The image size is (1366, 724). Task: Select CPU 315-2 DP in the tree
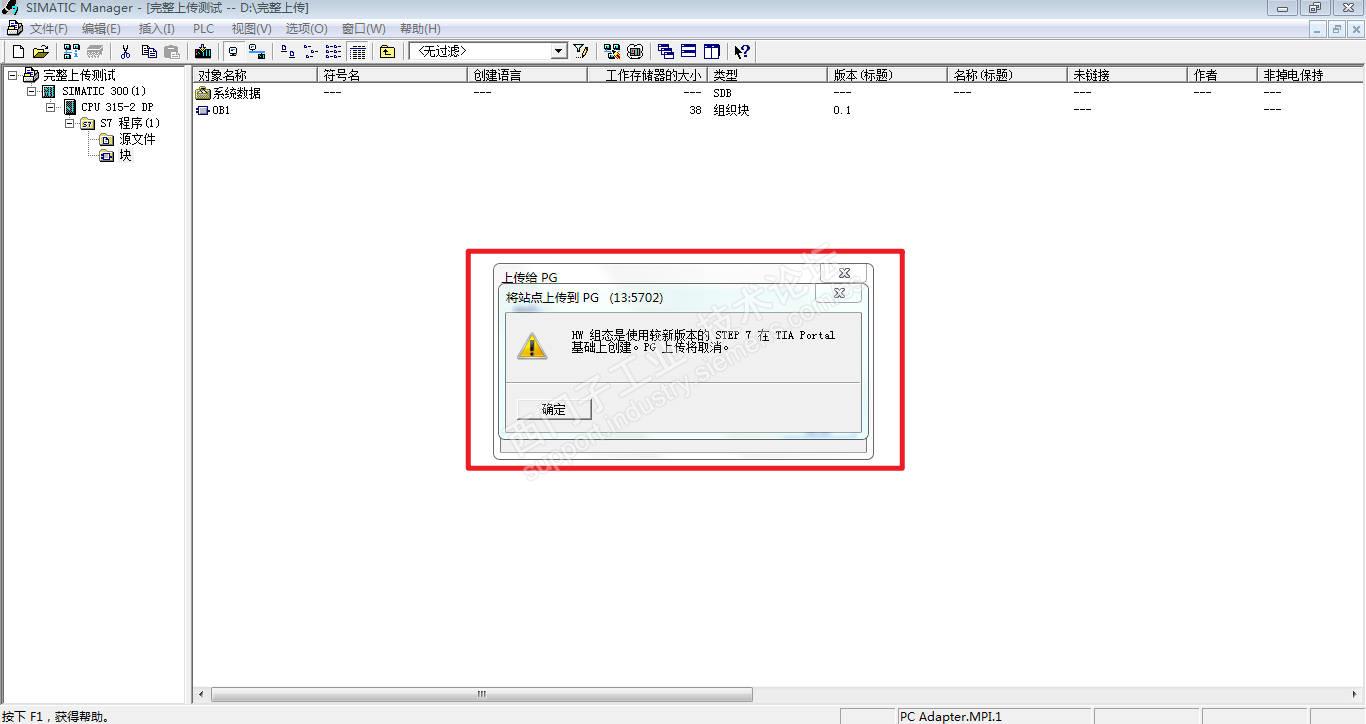[x=117, y=107]
